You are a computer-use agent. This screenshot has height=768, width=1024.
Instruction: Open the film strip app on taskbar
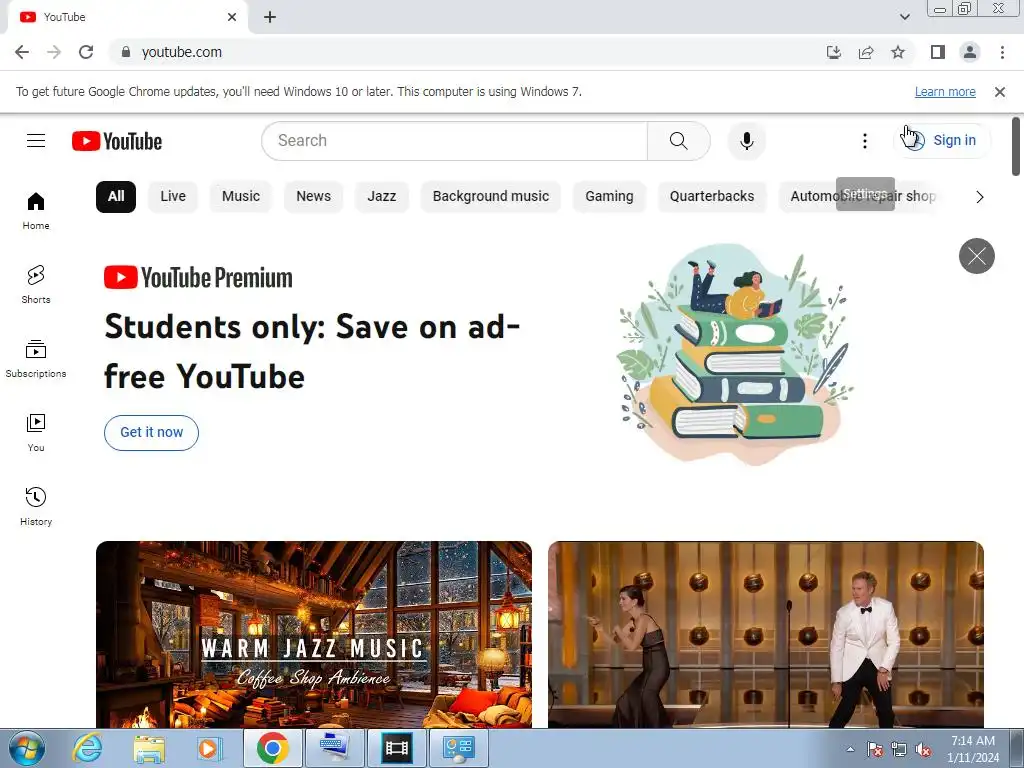coord(397,748)
